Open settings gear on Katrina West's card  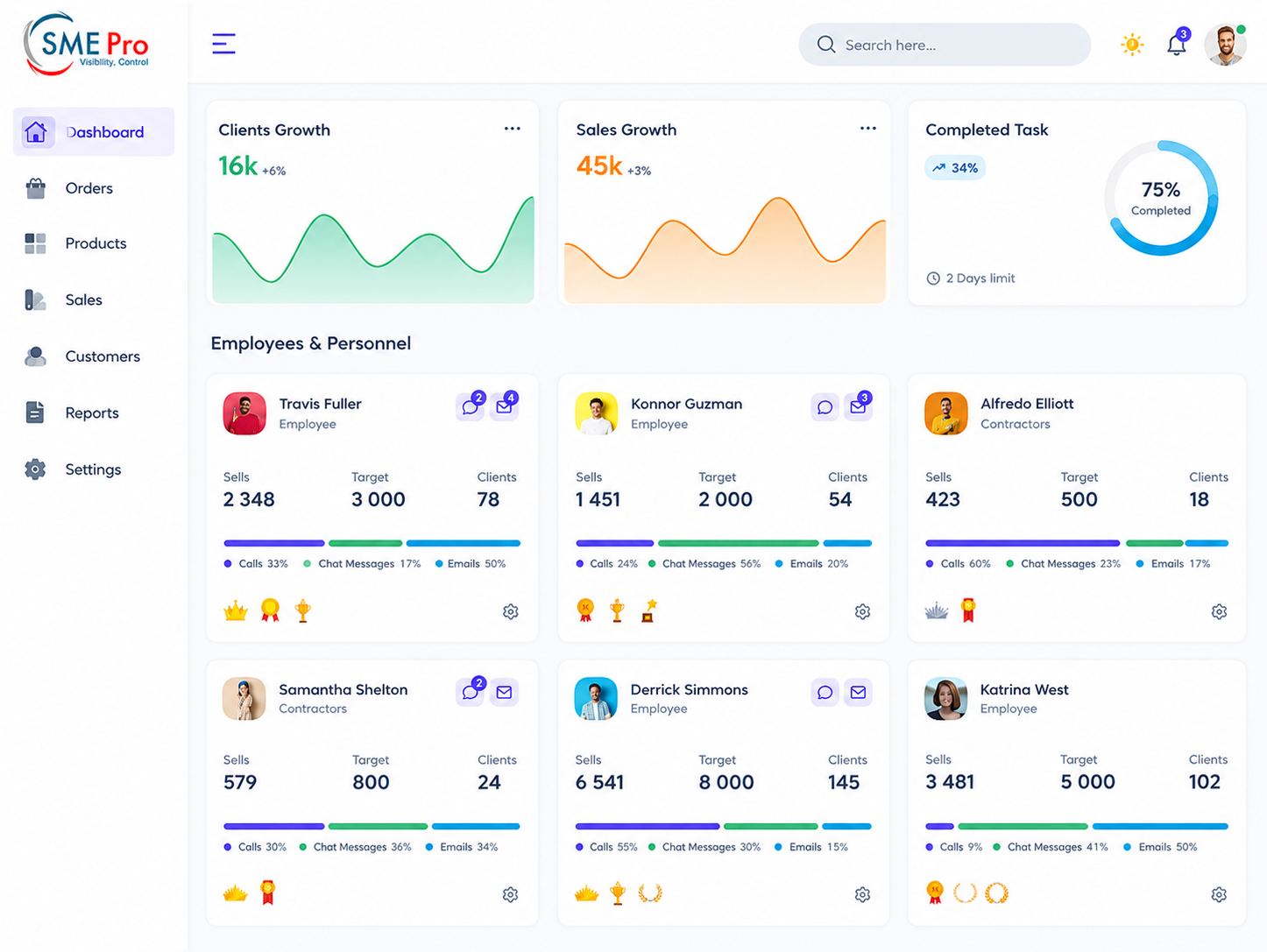pyautogui.click(x=1219, y=894)
